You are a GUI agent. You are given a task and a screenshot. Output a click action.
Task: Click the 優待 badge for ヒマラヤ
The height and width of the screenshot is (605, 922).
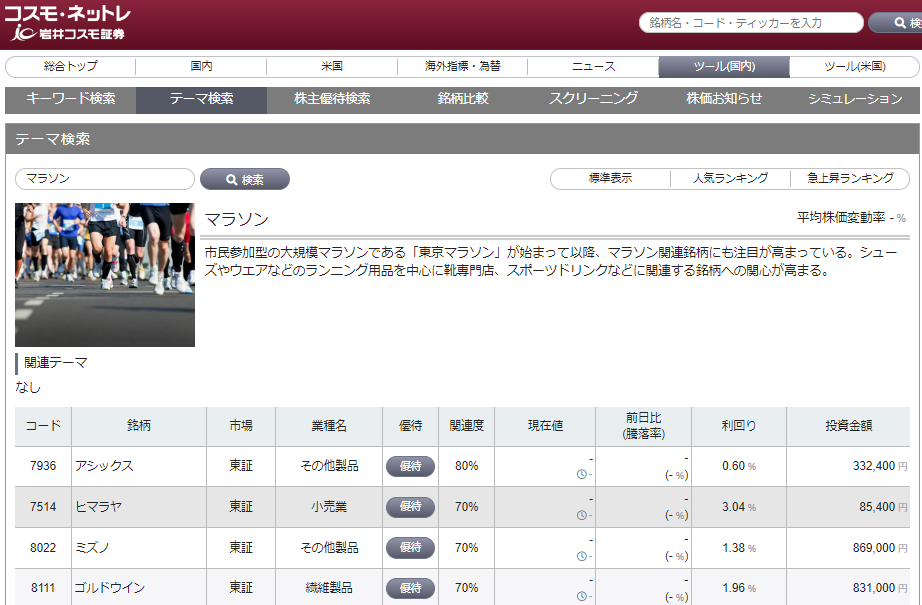coord(410,507)
